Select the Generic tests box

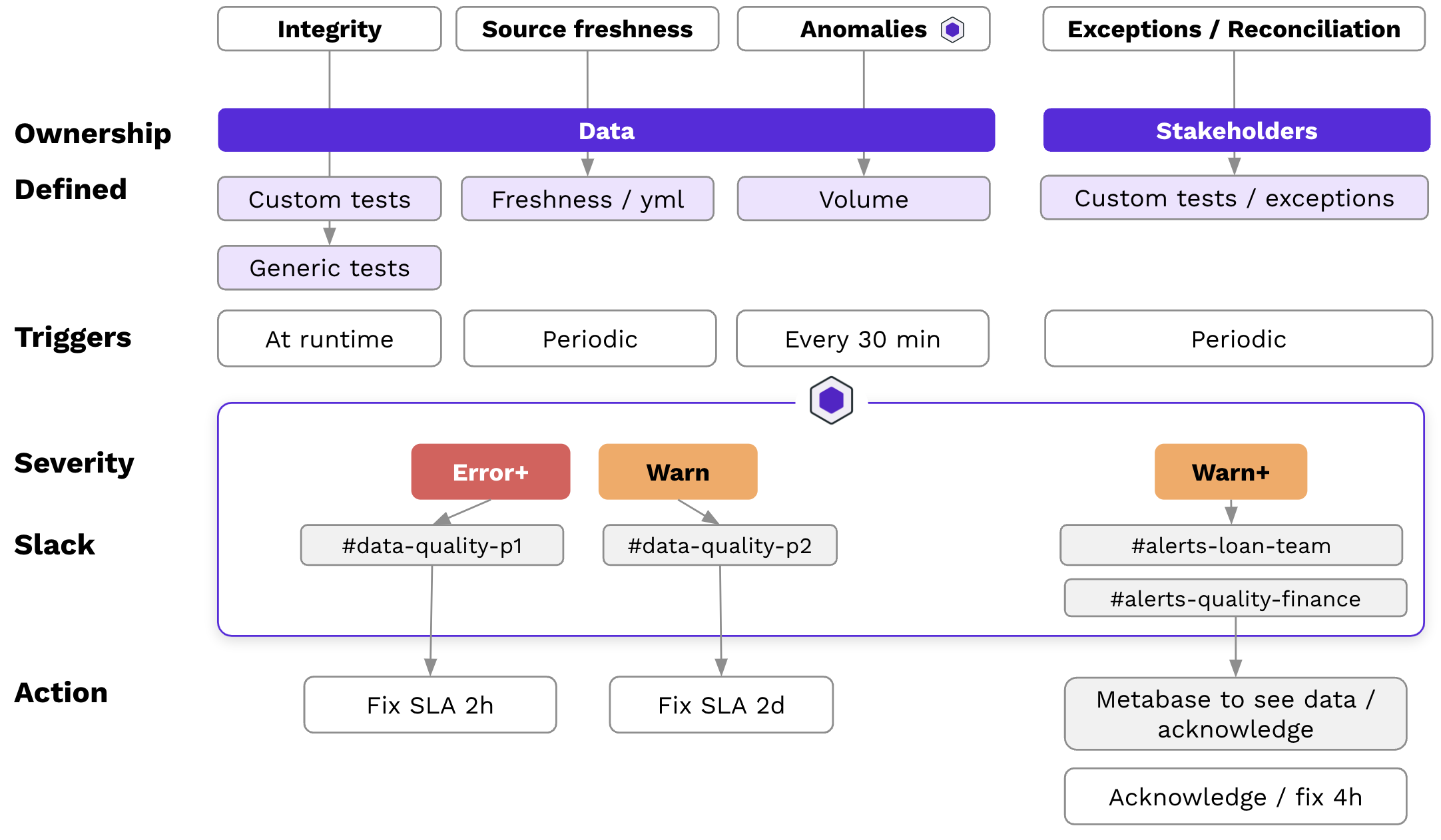point(329,268)
